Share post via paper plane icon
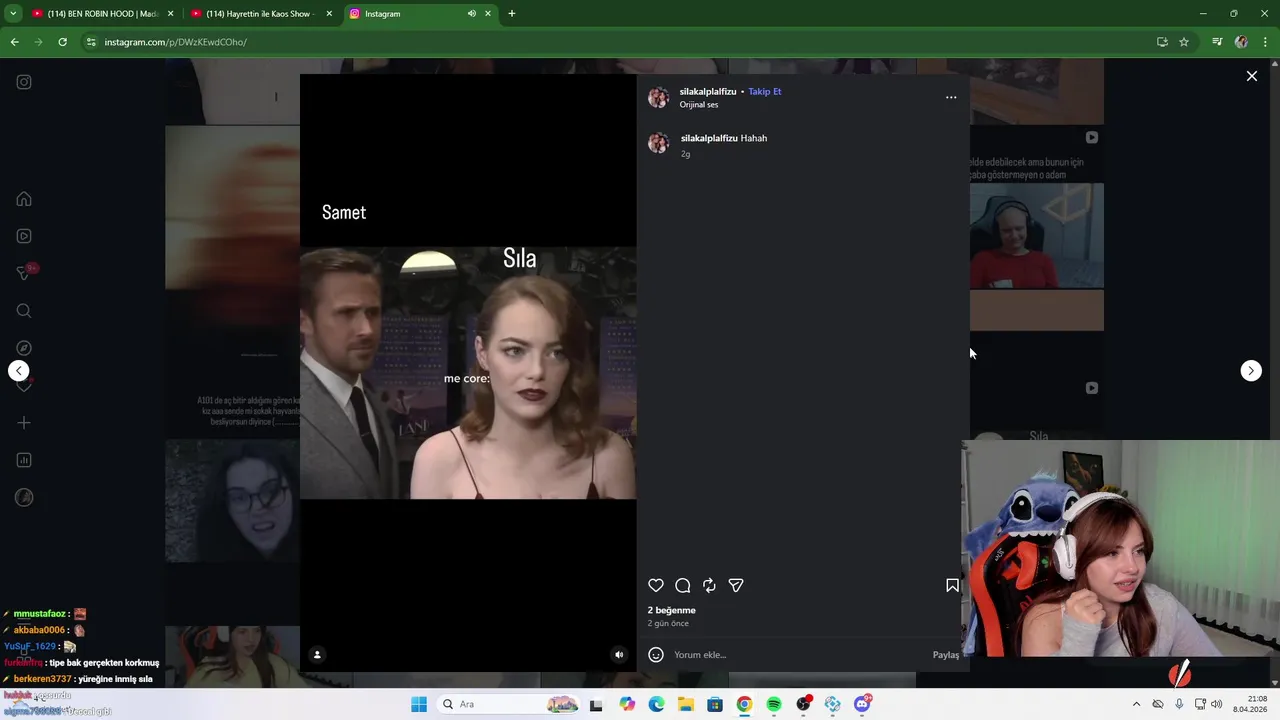 pos(736,586)
